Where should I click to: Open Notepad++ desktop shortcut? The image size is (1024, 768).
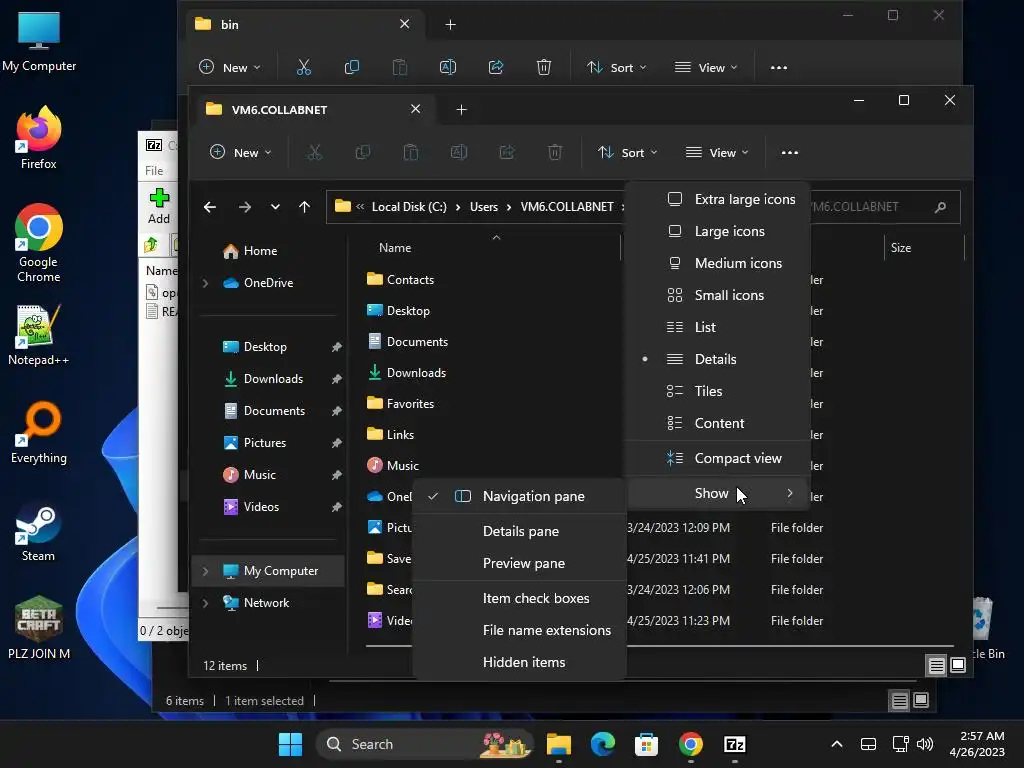(39, 334)
